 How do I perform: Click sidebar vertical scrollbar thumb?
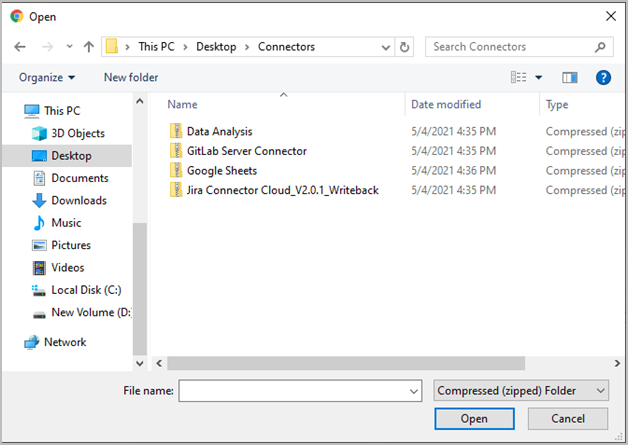(140, 289)
